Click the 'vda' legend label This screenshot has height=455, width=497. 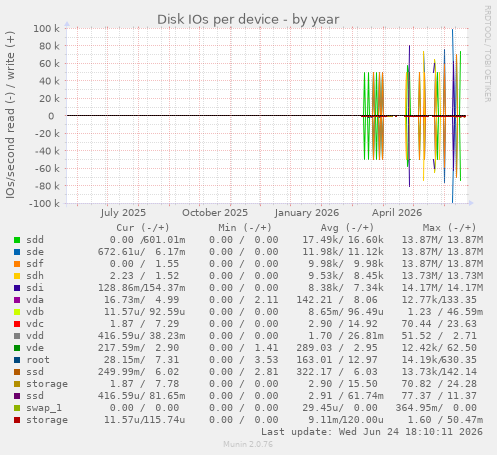35,300
